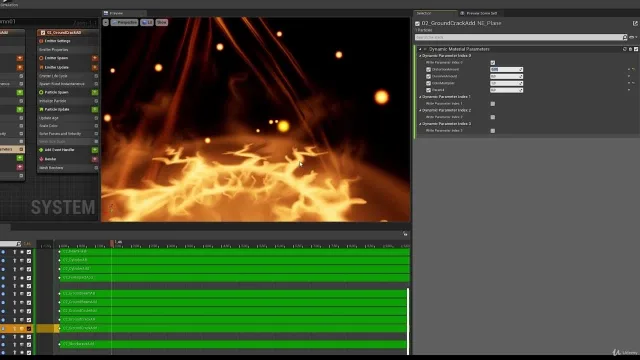Open Param4 row's right-side dropdown

point(629,90)
